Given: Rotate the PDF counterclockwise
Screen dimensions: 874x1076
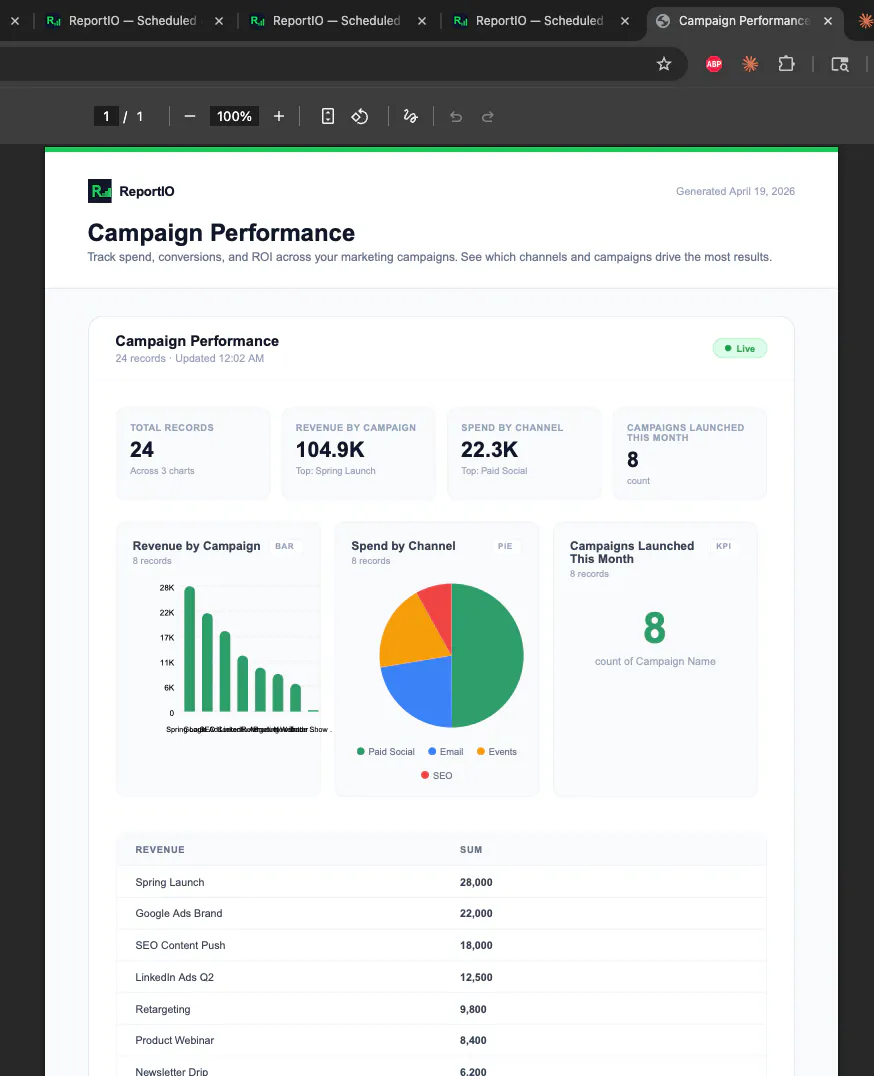Looking at the screenshot, I should 360,117.
